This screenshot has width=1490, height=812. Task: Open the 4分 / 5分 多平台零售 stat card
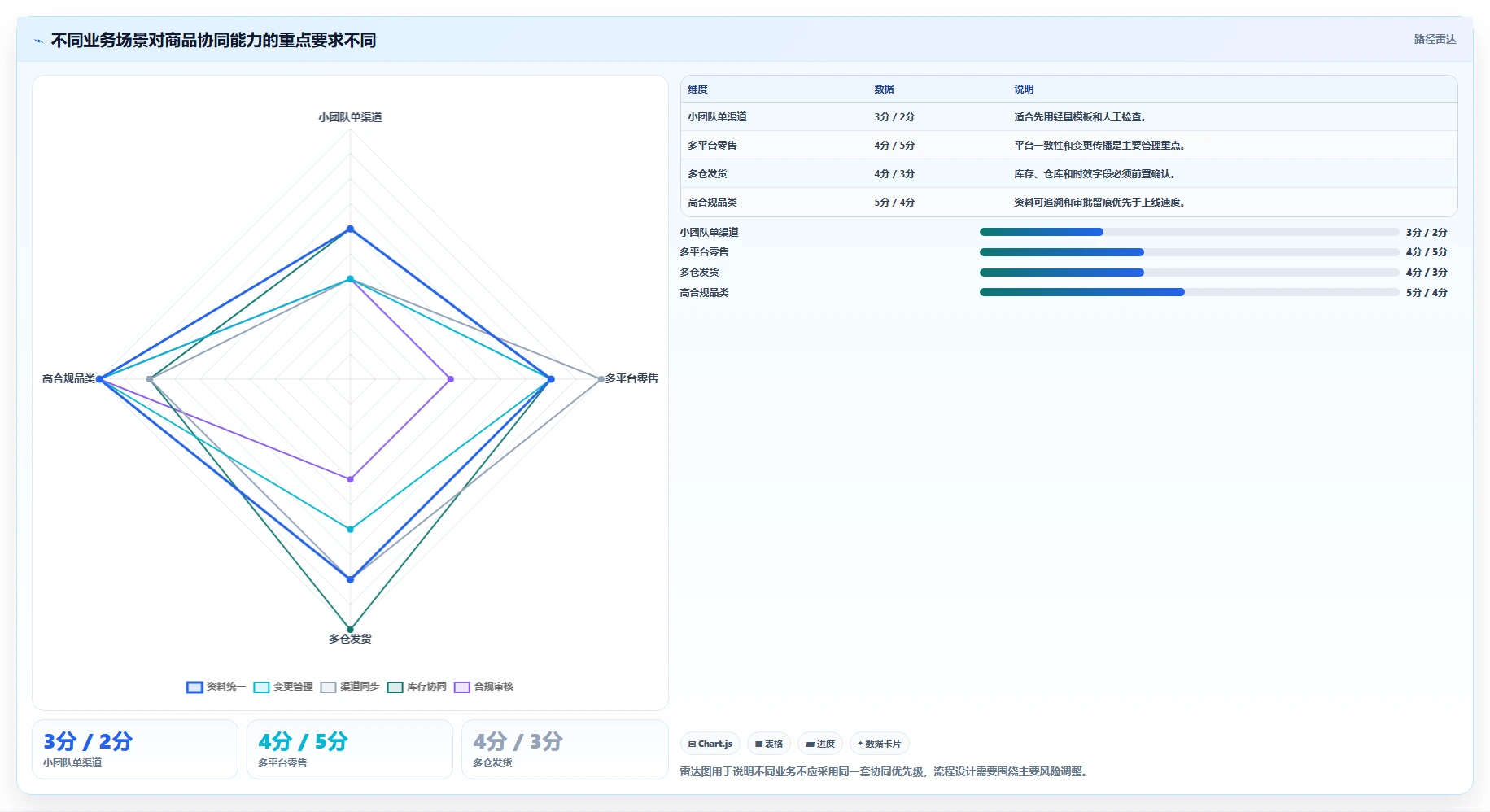pyautogui.click(x=350, y=749)
